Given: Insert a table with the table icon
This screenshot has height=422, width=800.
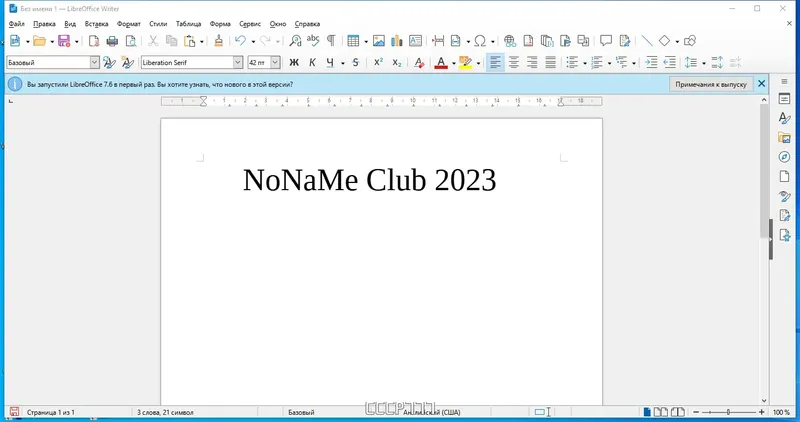Looking at the screenshot, I should pyautogui.click(x=353, y=41).
